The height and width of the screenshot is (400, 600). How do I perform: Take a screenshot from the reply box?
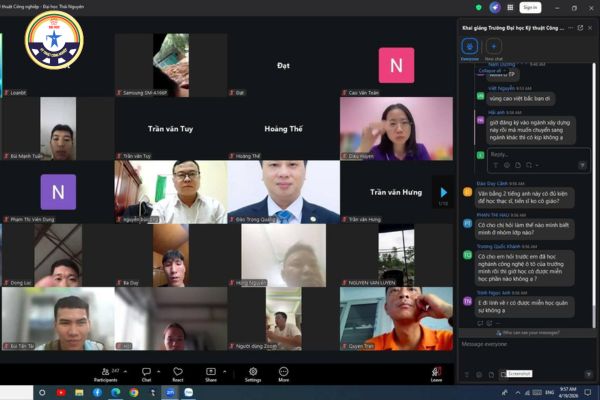(x=529, y=165)
